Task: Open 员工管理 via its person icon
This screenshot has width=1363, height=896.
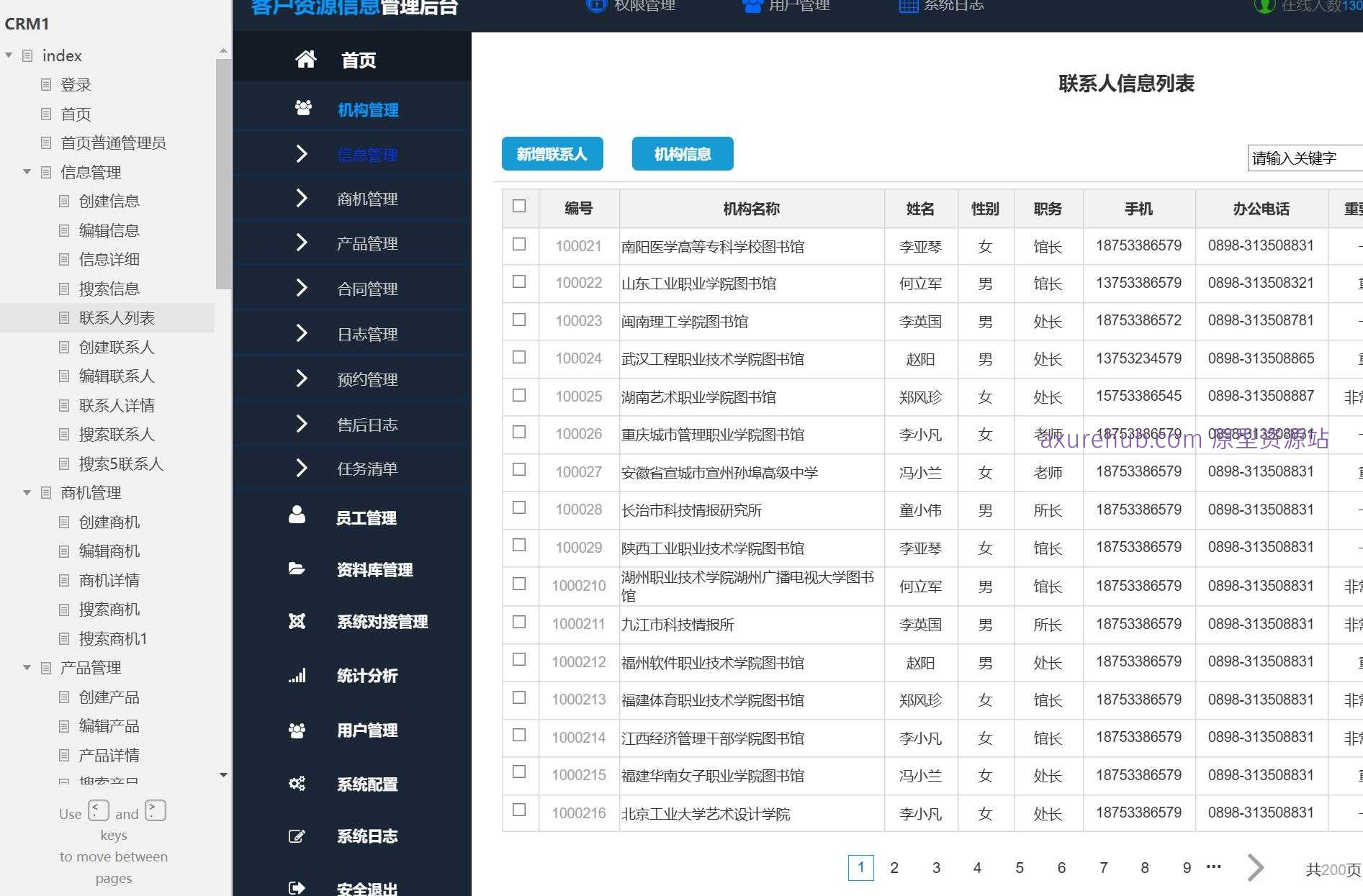Action: click(297, 514)
